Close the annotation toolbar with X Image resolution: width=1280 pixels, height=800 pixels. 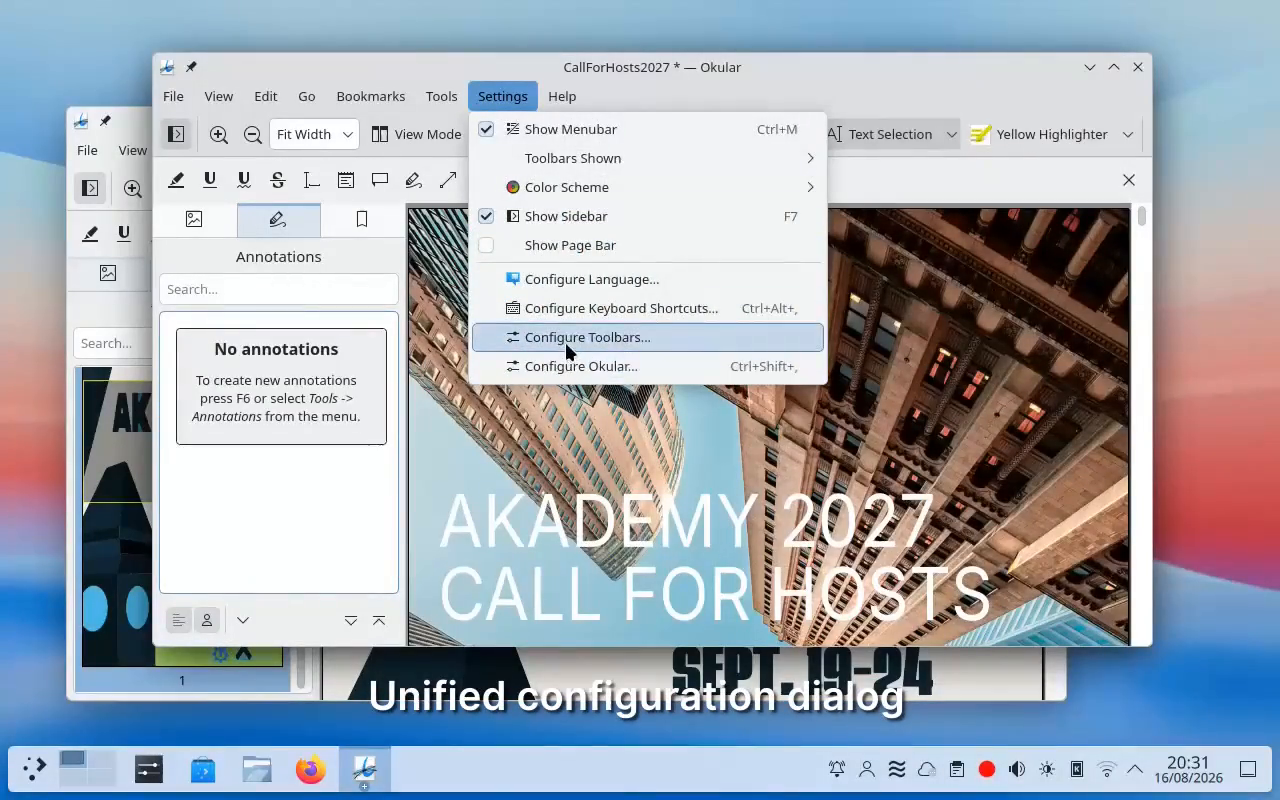pyautogui.click(x=1129, y=180)
